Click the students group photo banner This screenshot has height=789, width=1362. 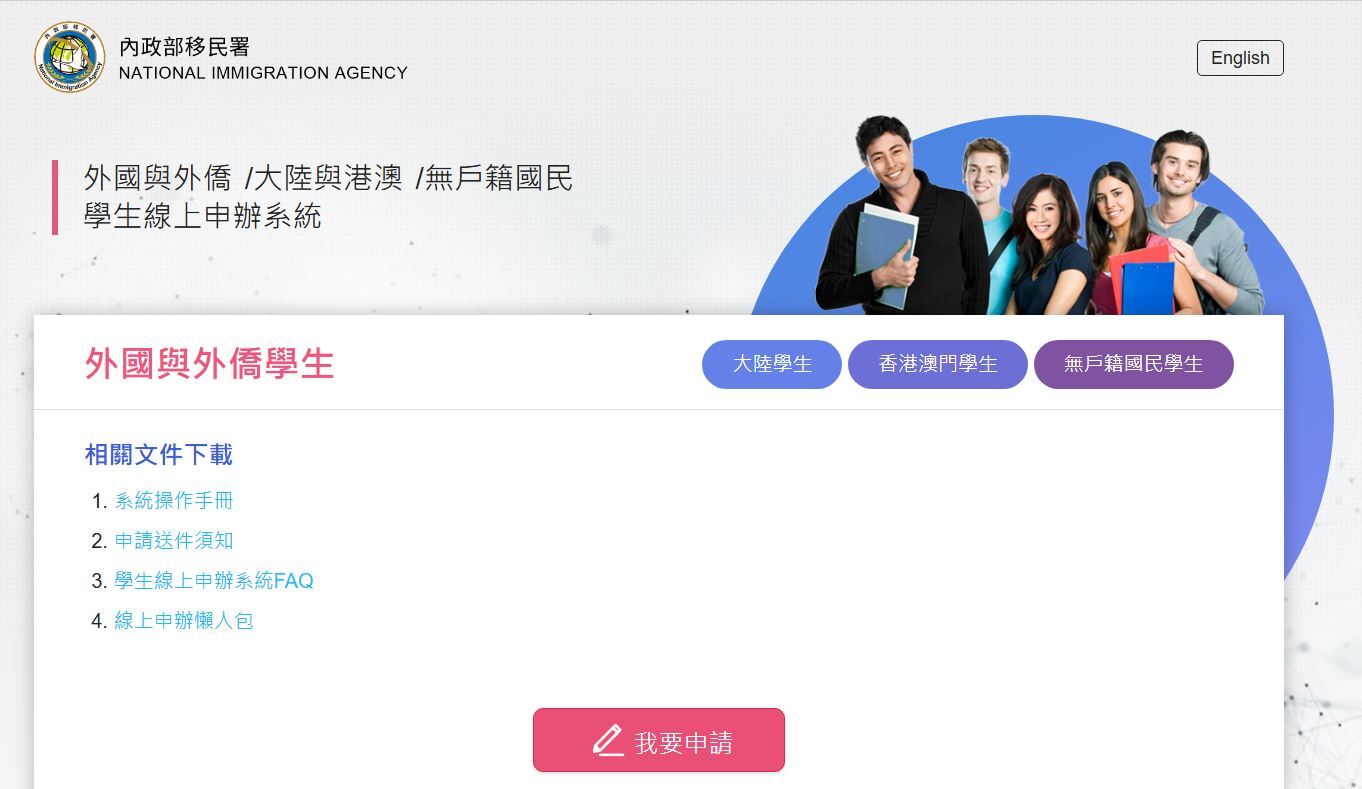[x=1040, y=215]
